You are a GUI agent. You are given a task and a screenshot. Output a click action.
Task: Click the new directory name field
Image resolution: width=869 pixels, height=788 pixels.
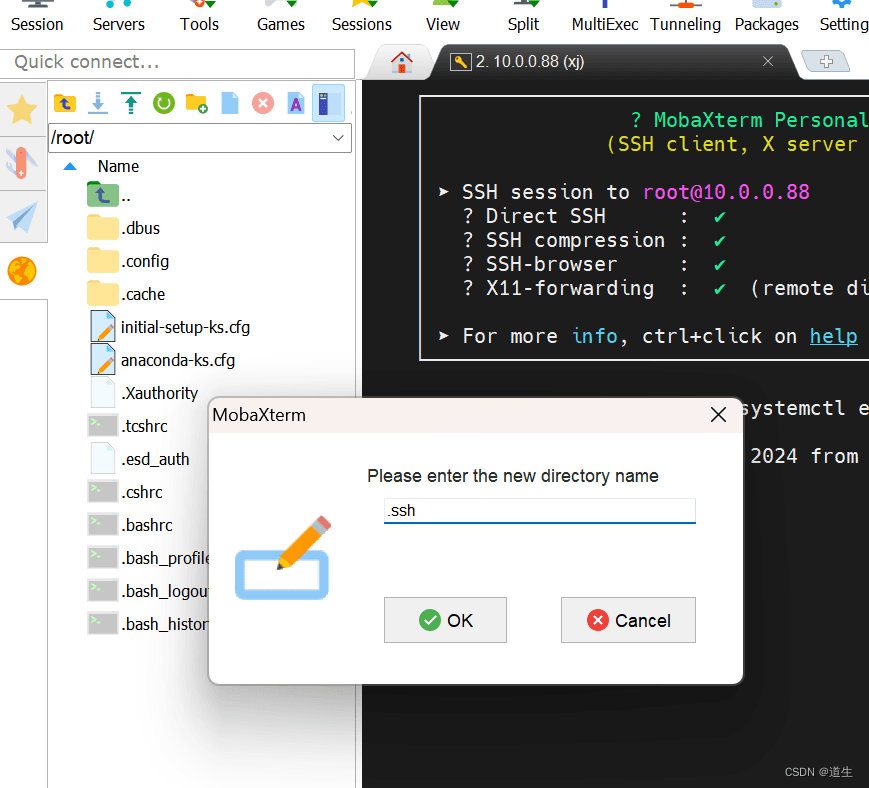[x=540, y=510]
